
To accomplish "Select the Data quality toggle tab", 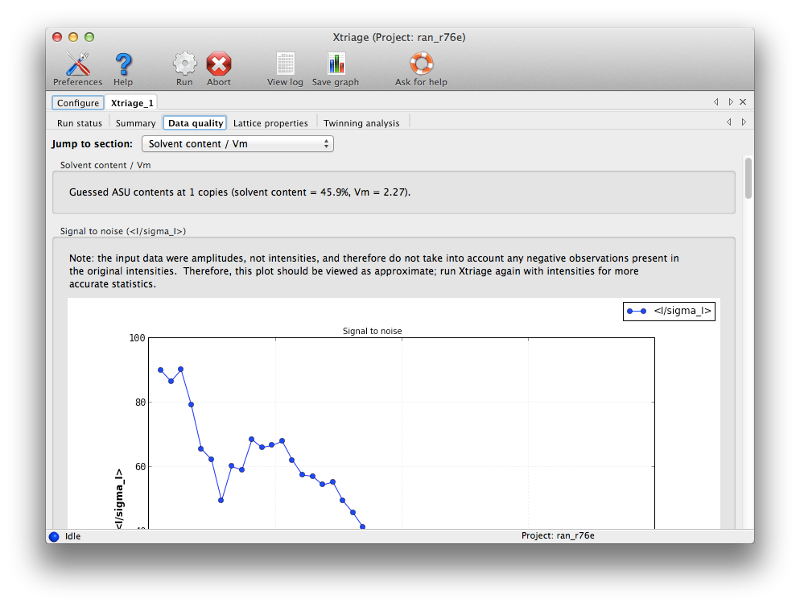I will (x=194, y=123).
